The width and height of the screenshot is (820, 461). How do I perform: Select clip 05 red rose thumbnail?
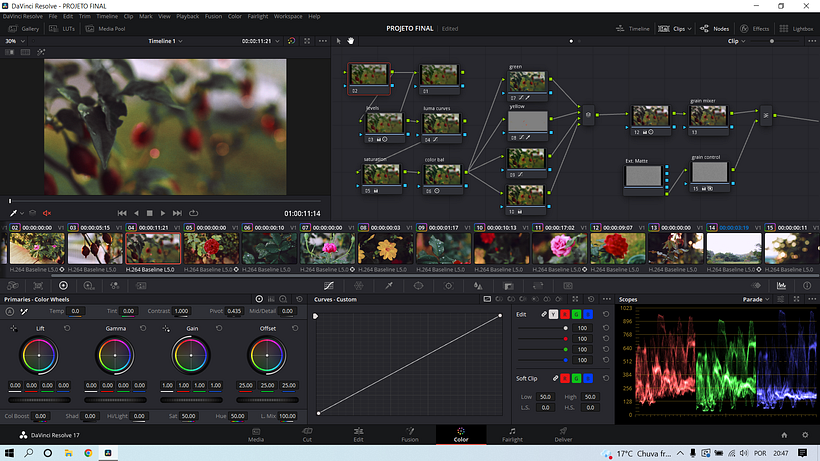211,248
